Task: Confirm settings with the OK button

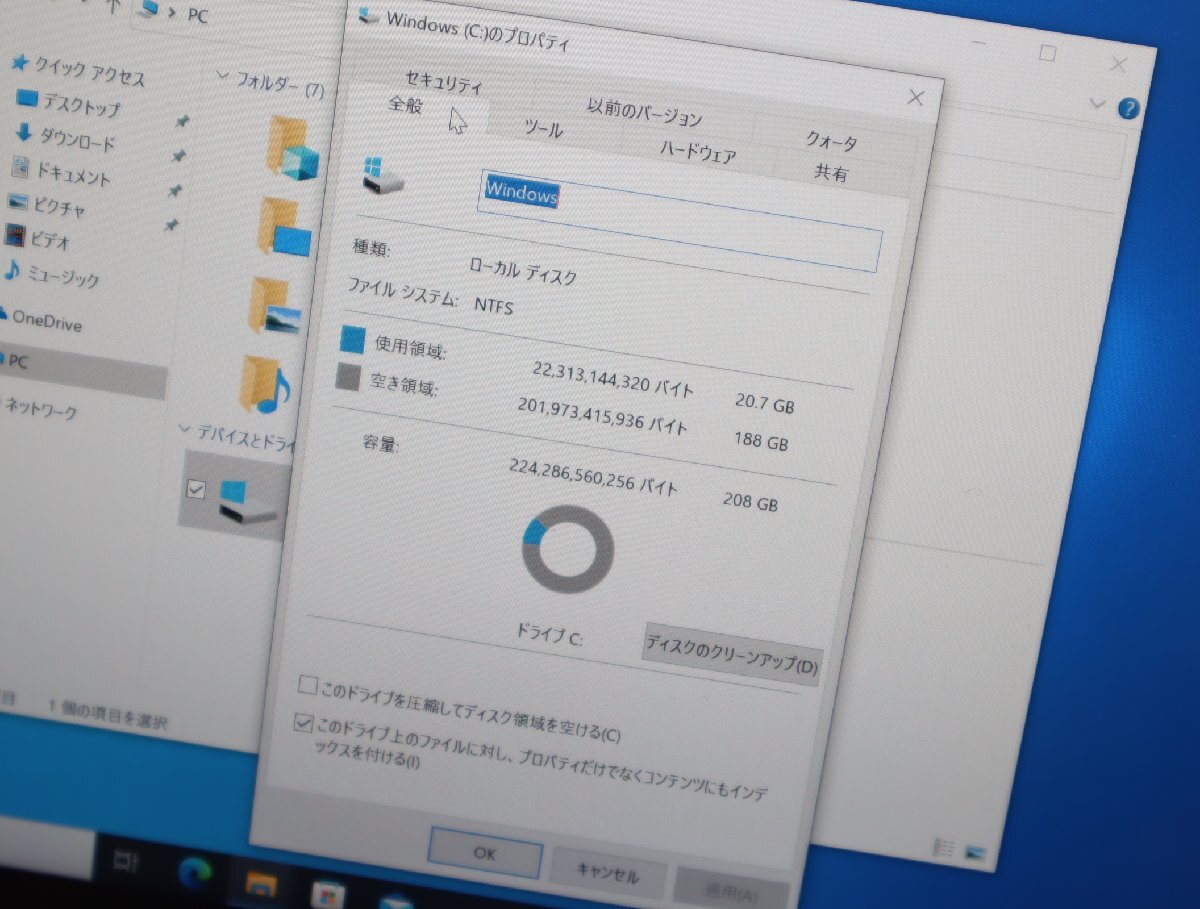Action: click(484, 855)
